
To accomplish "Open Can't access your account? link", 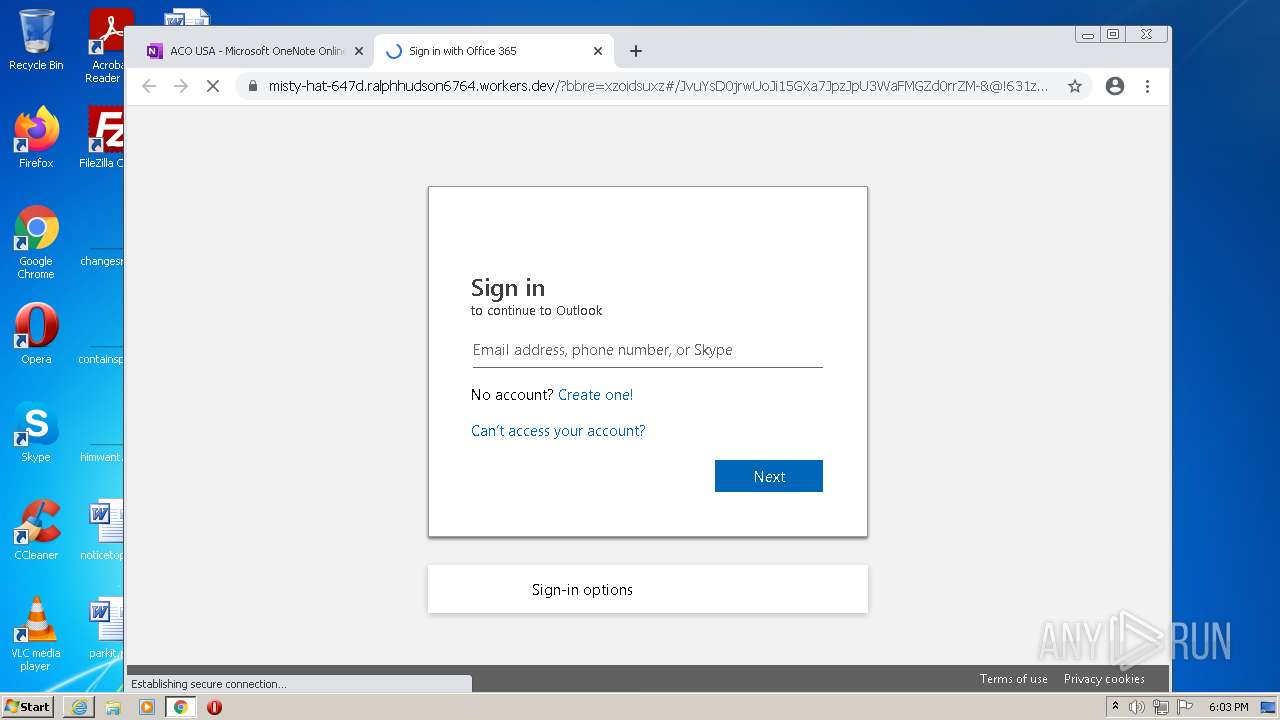I will (558, 431).
